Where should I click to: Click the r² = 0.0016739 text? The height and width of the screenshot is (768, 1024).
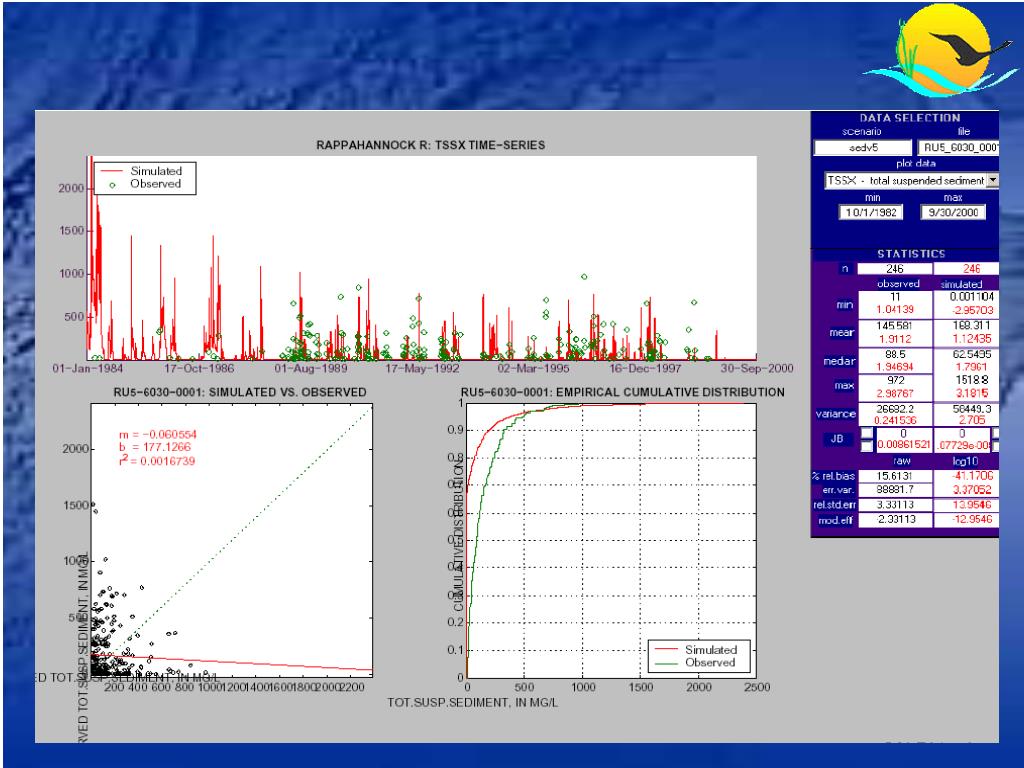(157, 460)
